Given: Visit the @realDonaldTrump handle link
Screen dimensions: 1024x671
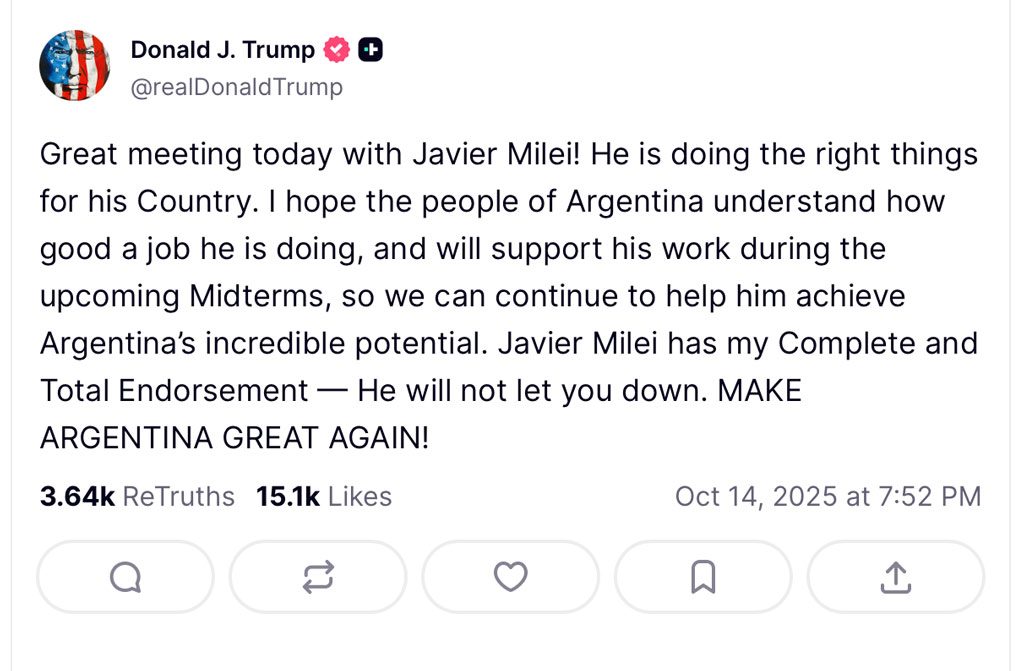Looking at the screenshot, I should click(236, 87).
